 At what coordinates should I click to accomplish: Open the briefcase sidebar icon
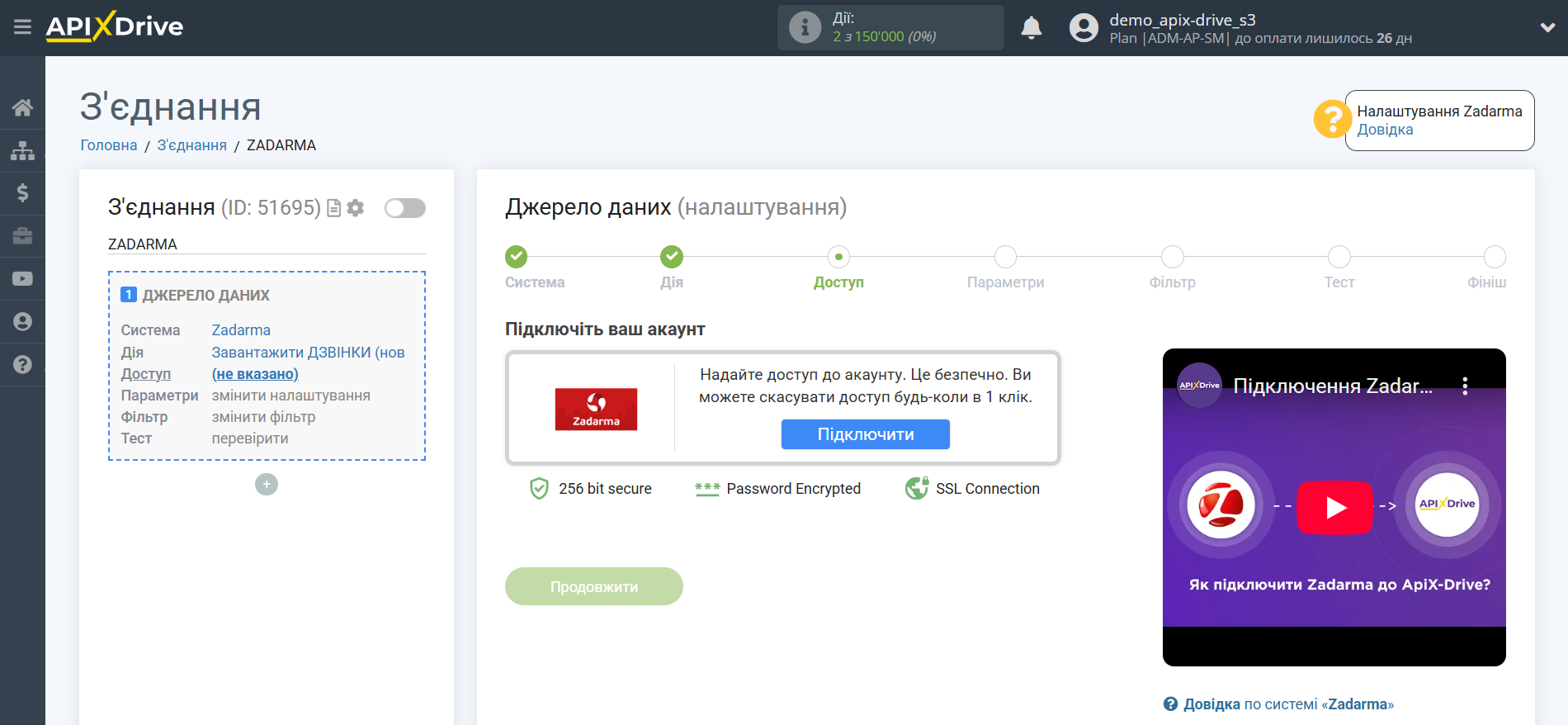[x=22, y=236]
